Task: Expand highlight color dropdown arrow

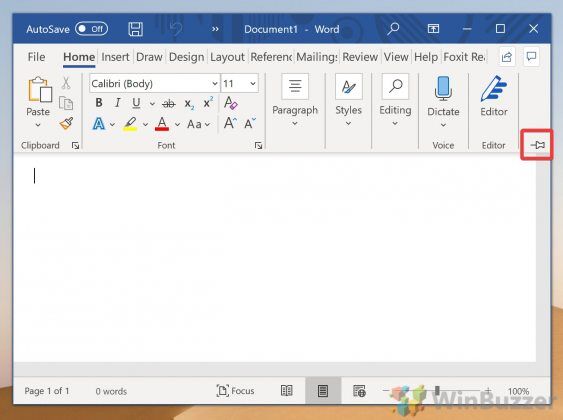Action: click(x=145, y=125)
